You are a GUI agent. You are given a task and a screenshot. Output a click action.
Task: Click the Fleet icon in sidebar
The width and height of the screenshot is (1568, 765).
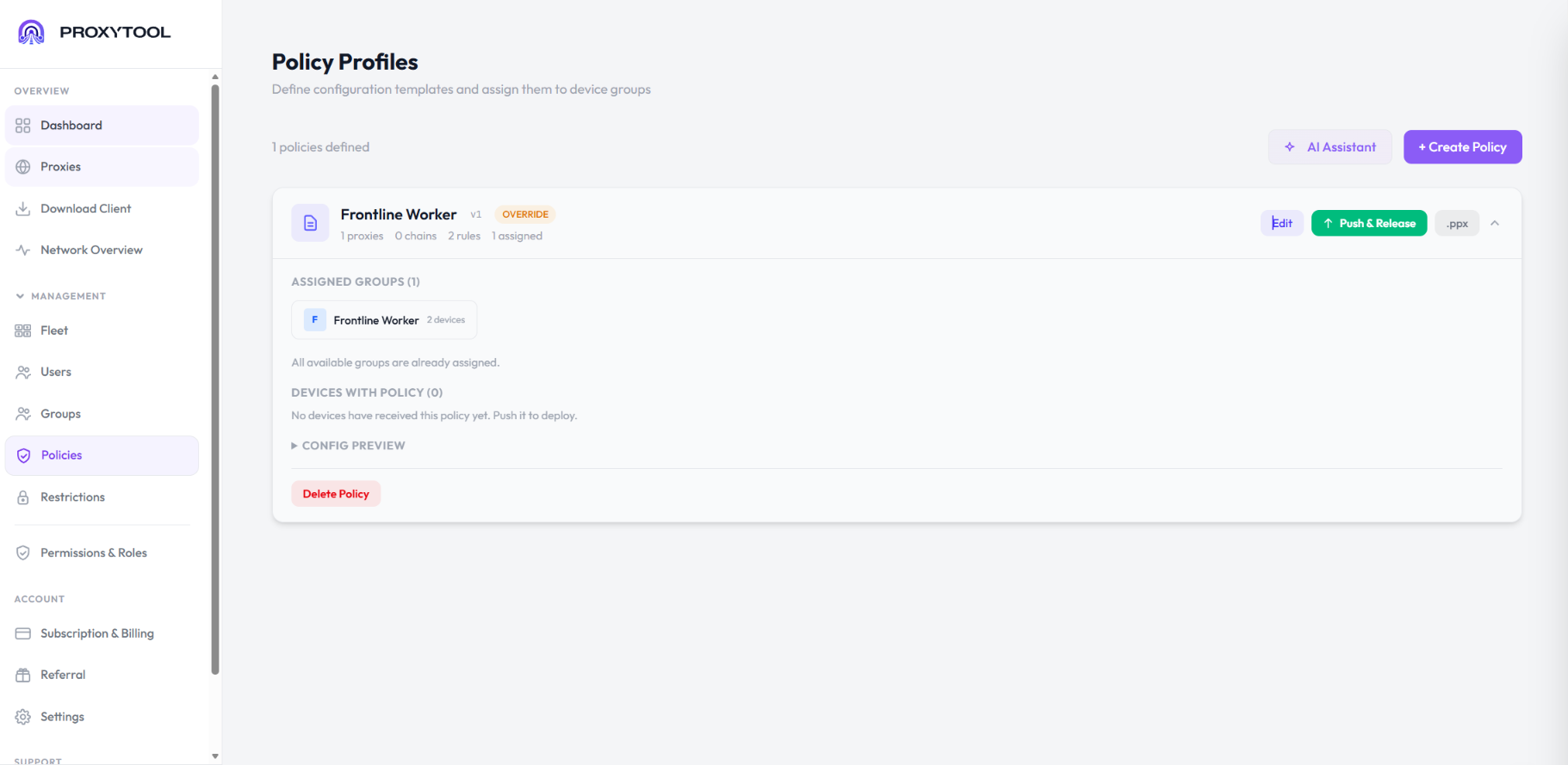pyautogui.click(x=23, y=330)
